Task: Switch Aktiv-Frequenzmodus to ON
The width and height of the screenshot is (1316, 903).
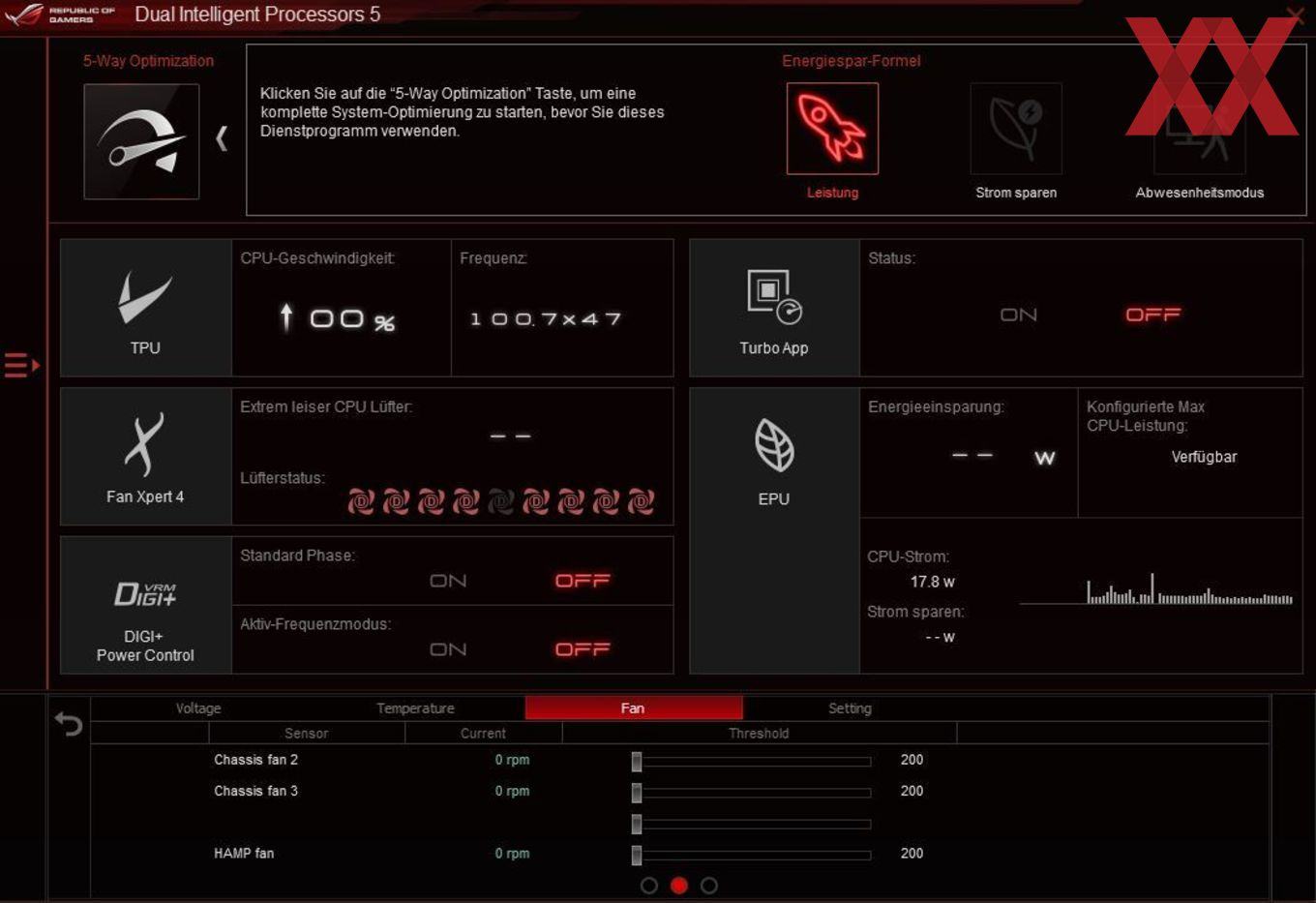Action: coord(448,649)
